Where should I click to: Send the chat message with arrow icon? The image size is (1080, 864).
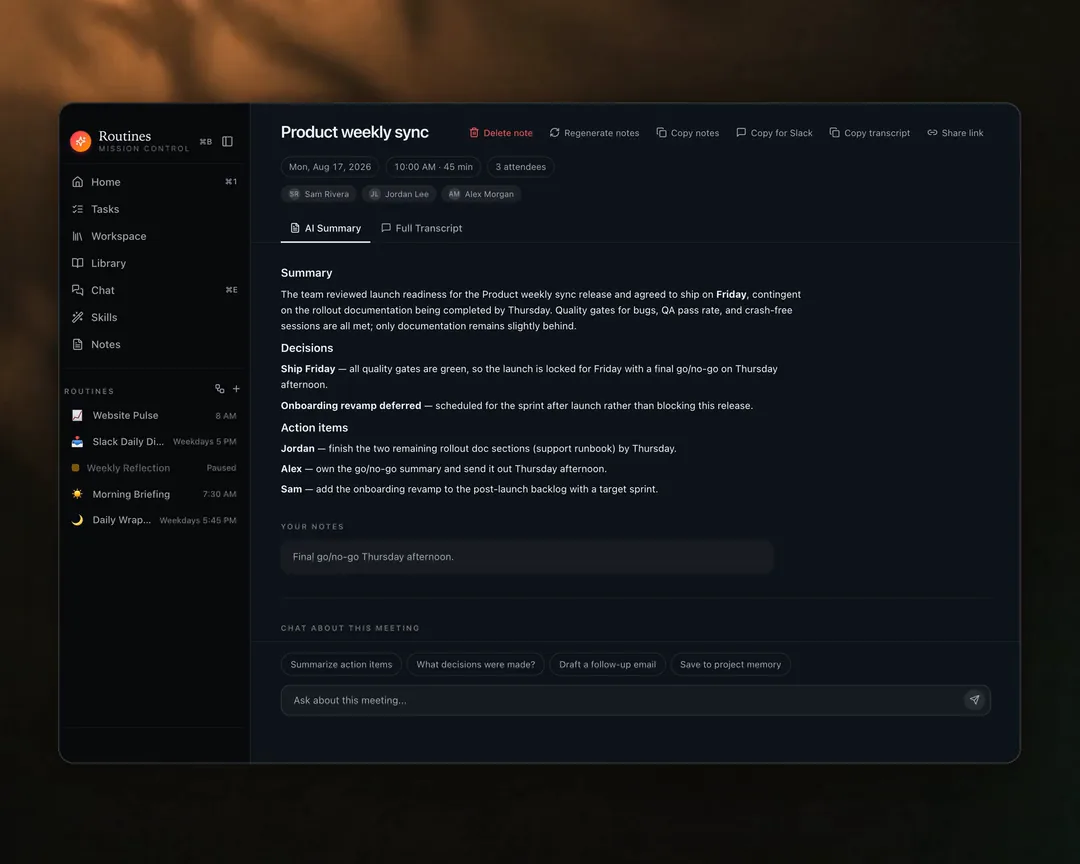974,700
